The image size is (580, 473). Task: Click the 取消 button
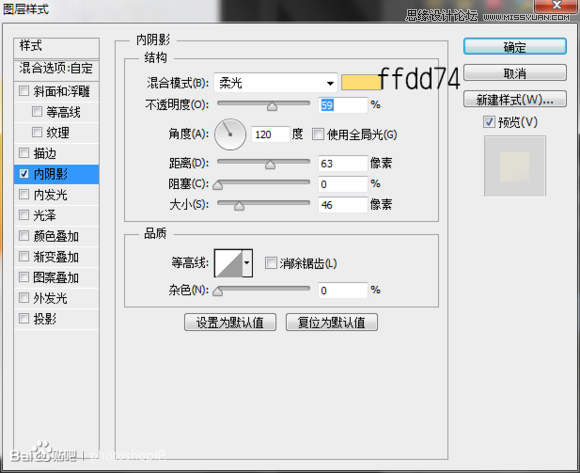515,73
